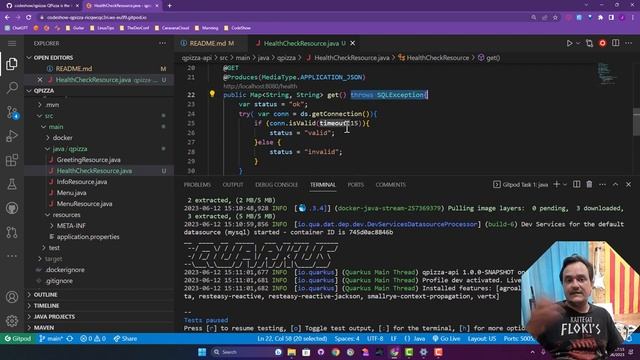The width and height of the screenshot is (640, 360).
Task: Switch to PROBLEMS panel tab
Action: 197,184
